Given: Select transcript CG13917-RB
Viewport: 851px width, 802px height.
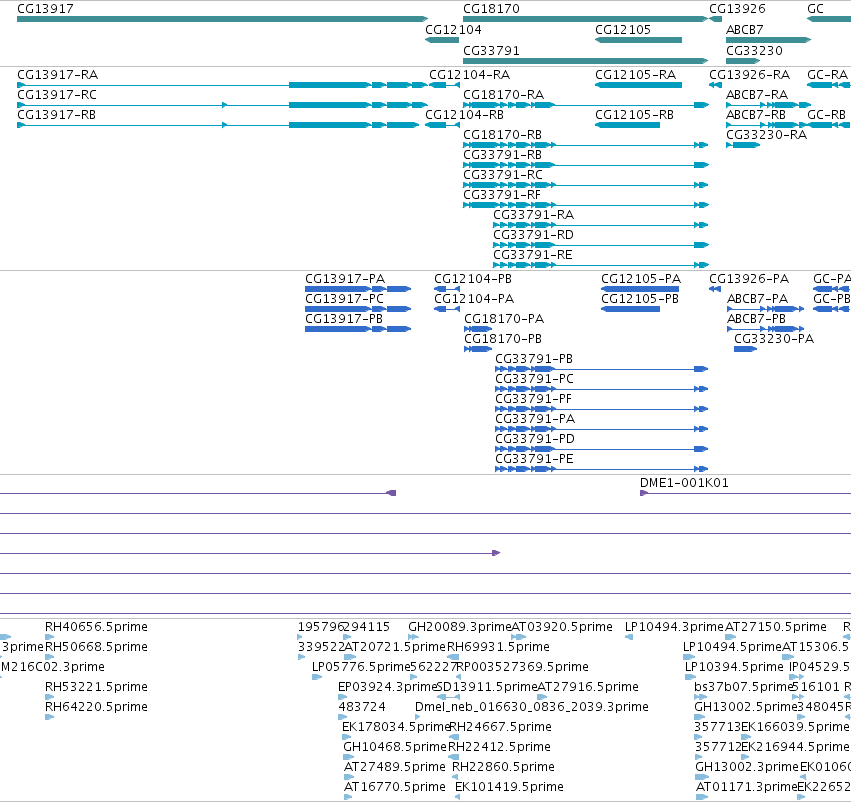Looking at the screenshot, I should [218, 125].
